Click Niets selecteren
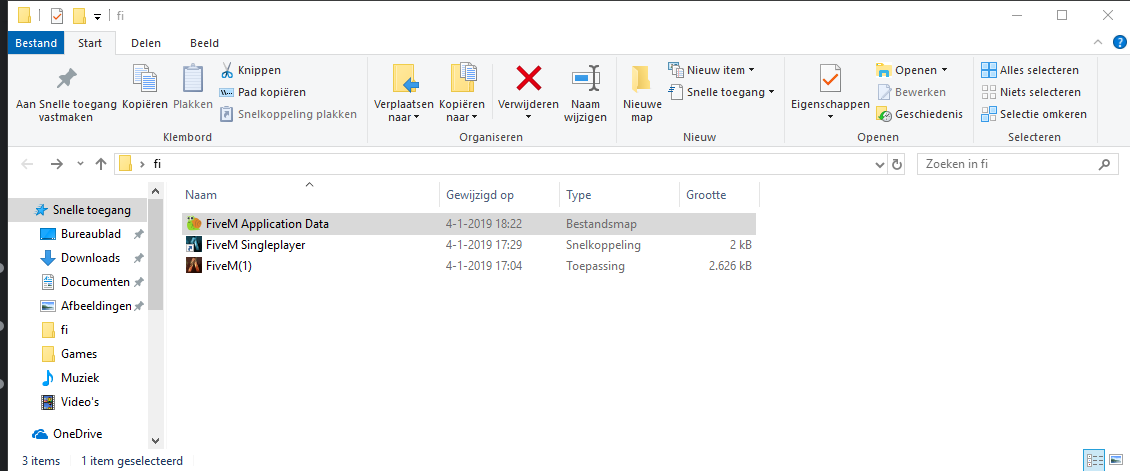 click(x=1031, y=92)
